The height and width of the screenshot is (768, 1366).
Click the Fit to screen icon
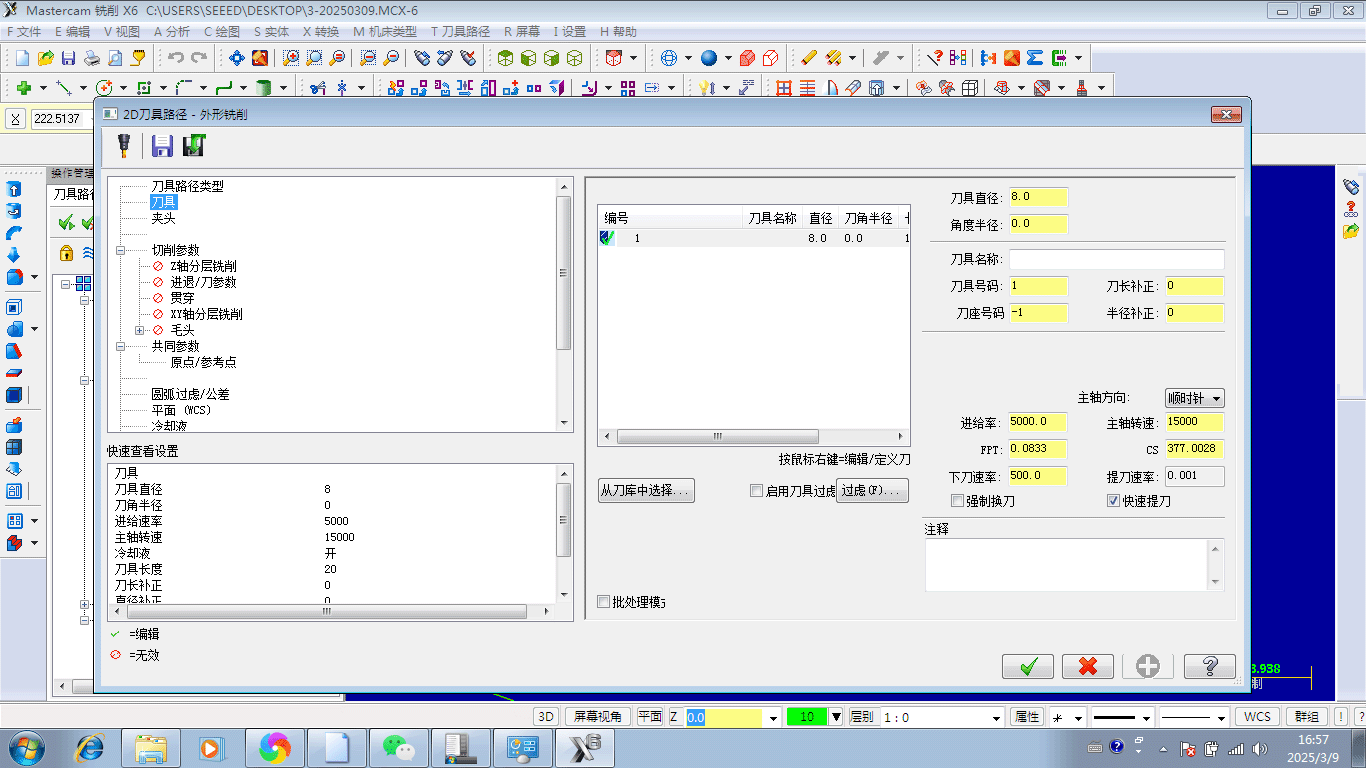pos(237,58)
